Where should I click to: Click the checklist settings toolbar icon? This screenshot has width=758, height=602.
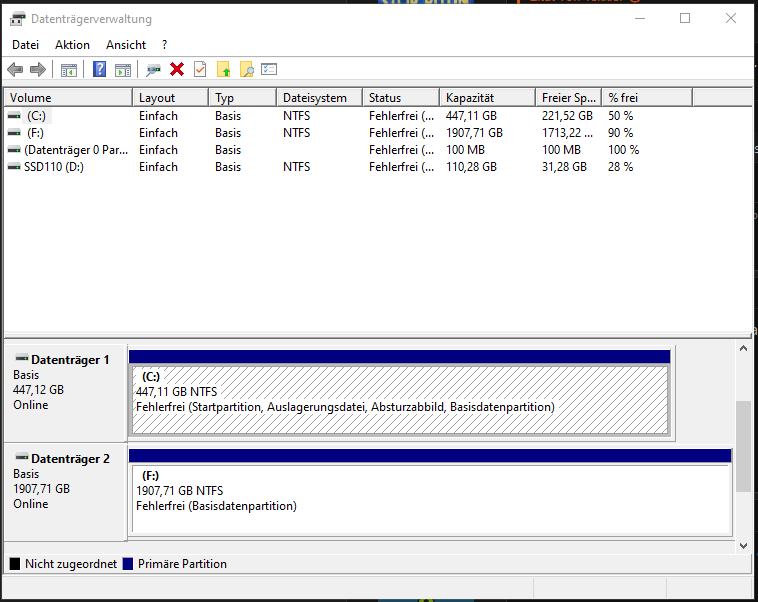click(x=269, y=69)
